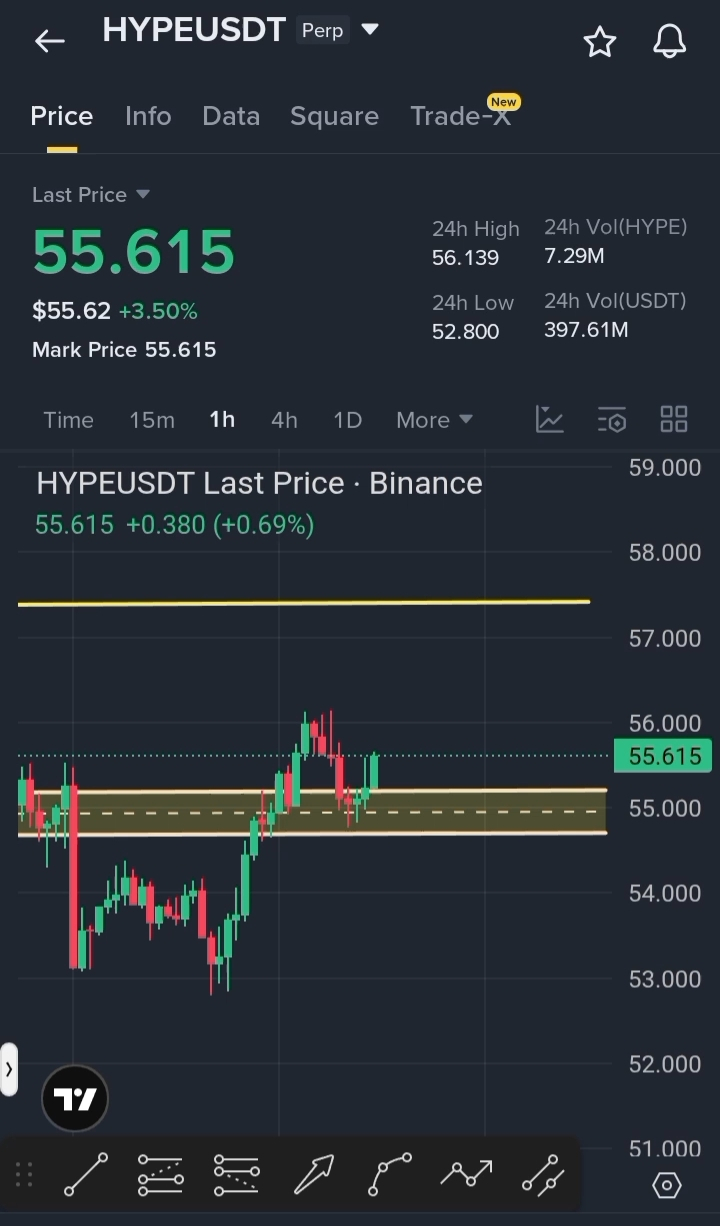Click the 55.615 current price label

point(663,756)
